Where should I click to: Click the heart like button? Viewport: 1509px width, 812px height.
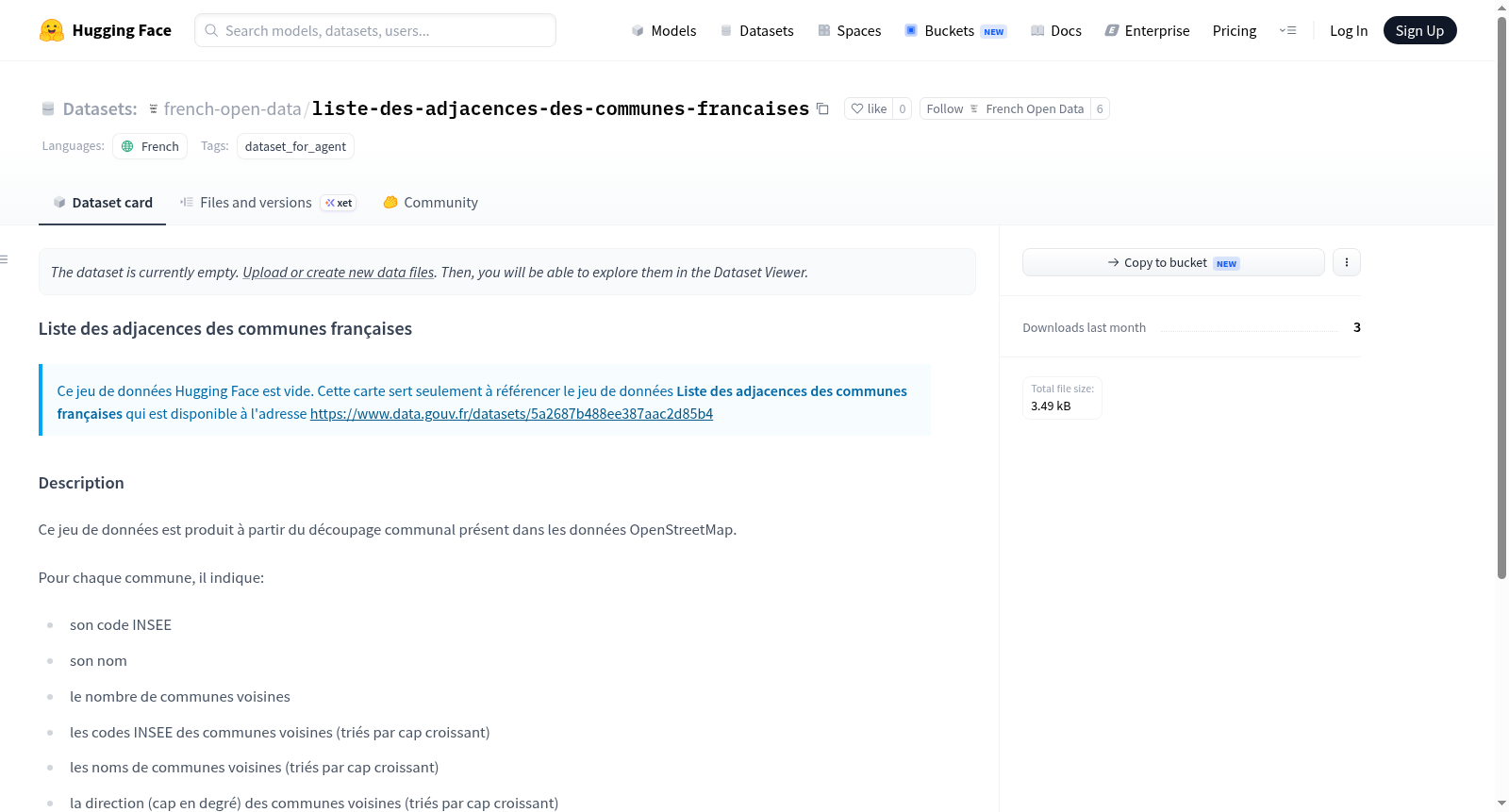click(x=869, y=108)
